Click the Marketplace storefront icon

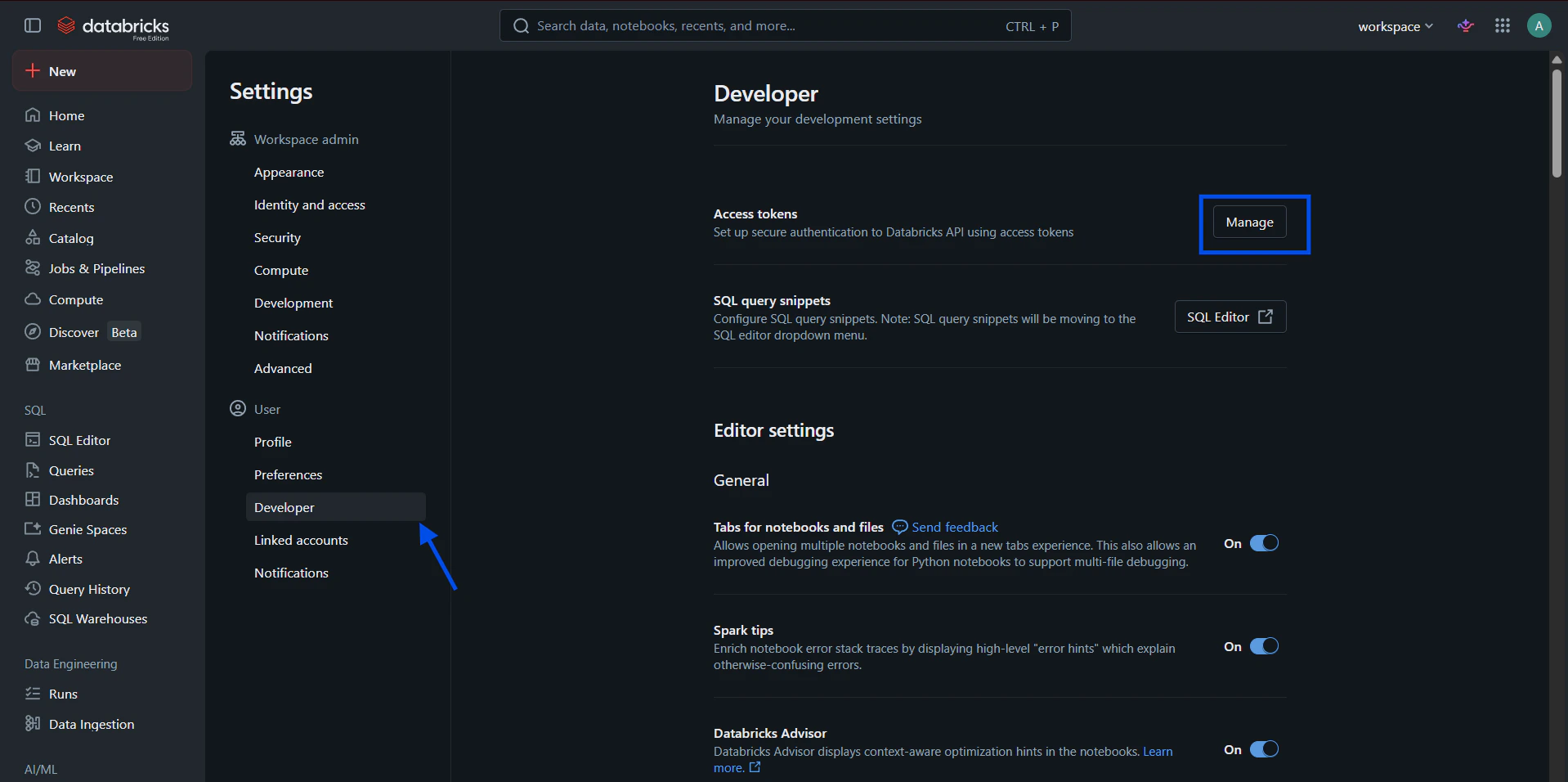pos(33,365)
